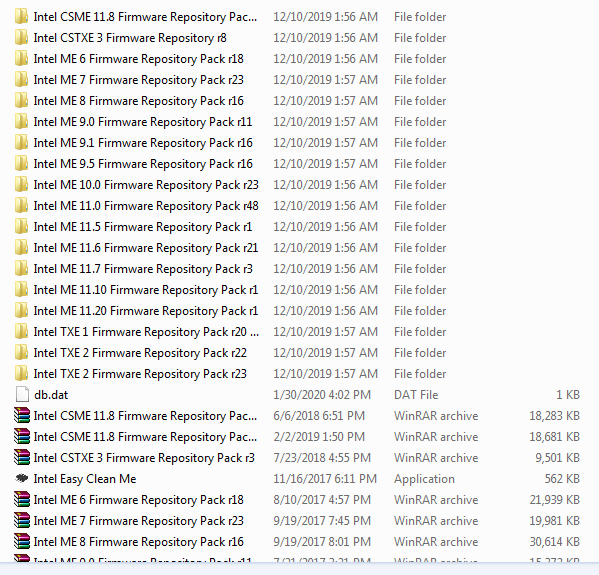Select the WinRAR icon for Intel ME 6 archive

click(x=21, y=499)
